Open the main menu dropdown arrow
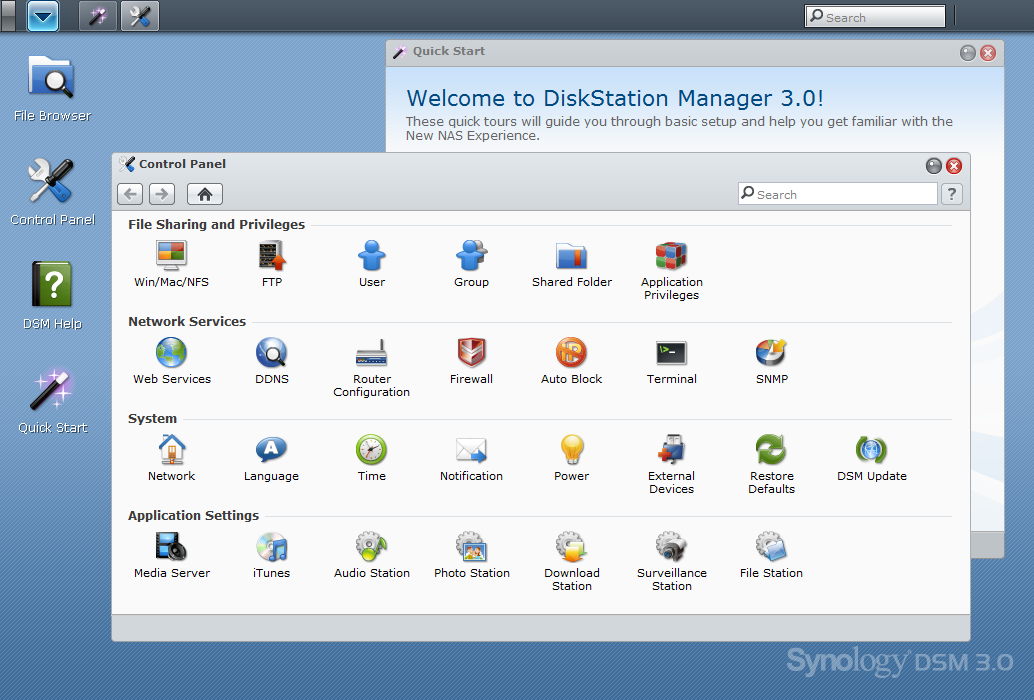This screenshot has height=700, width=1034. pos(43,16)
